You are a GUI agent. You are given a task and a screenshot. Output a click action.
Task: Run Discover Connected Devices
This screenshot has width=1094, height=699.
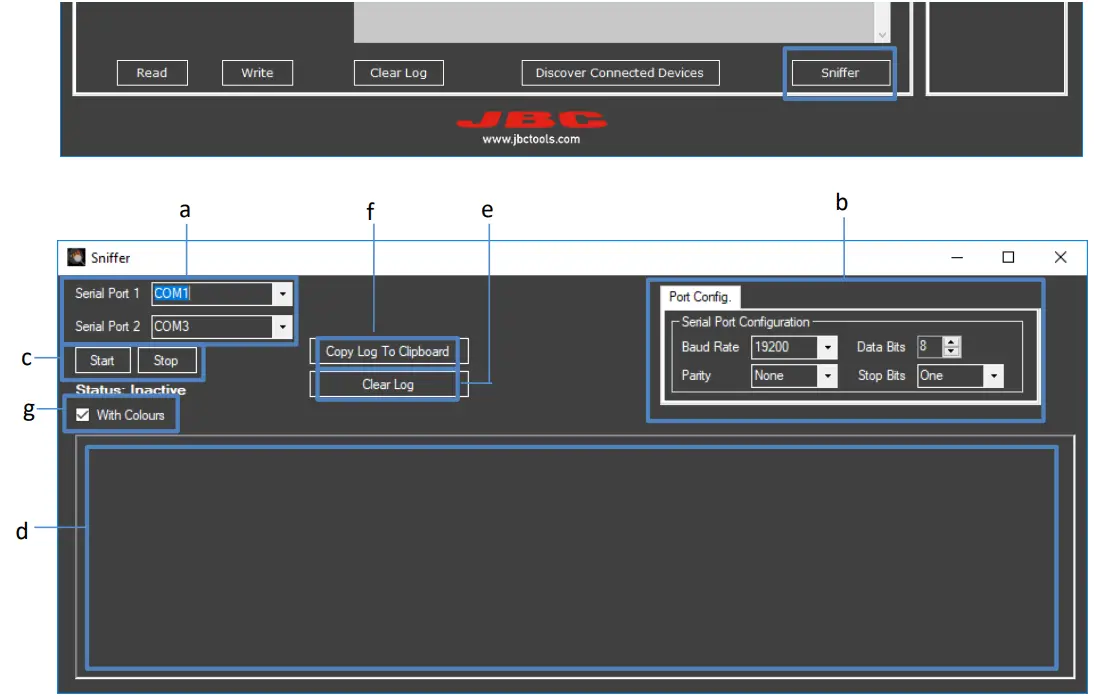click(x=620, y=72)
